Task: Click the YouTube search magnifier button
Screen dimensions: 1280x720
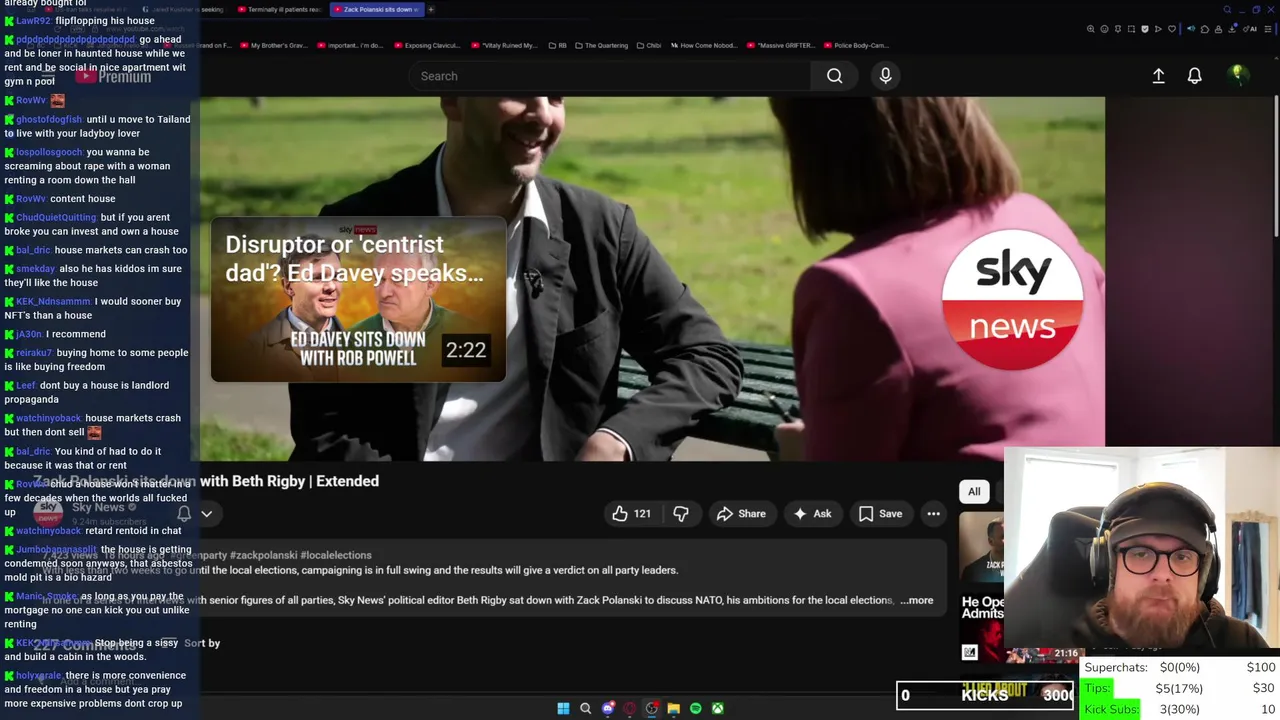Action: coord(834,76)
